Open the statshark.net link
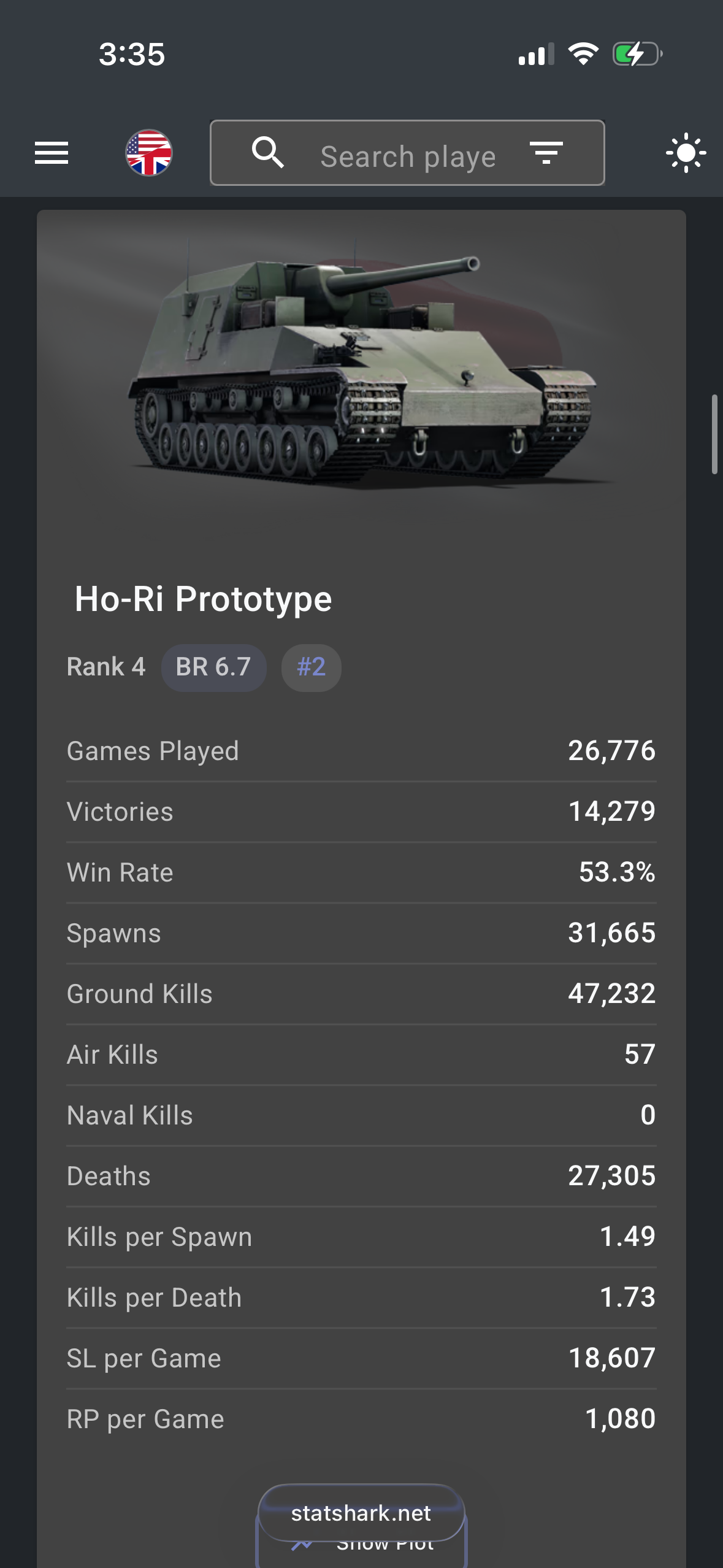The image size is (723, 1568). click(x=361, y=1513)
